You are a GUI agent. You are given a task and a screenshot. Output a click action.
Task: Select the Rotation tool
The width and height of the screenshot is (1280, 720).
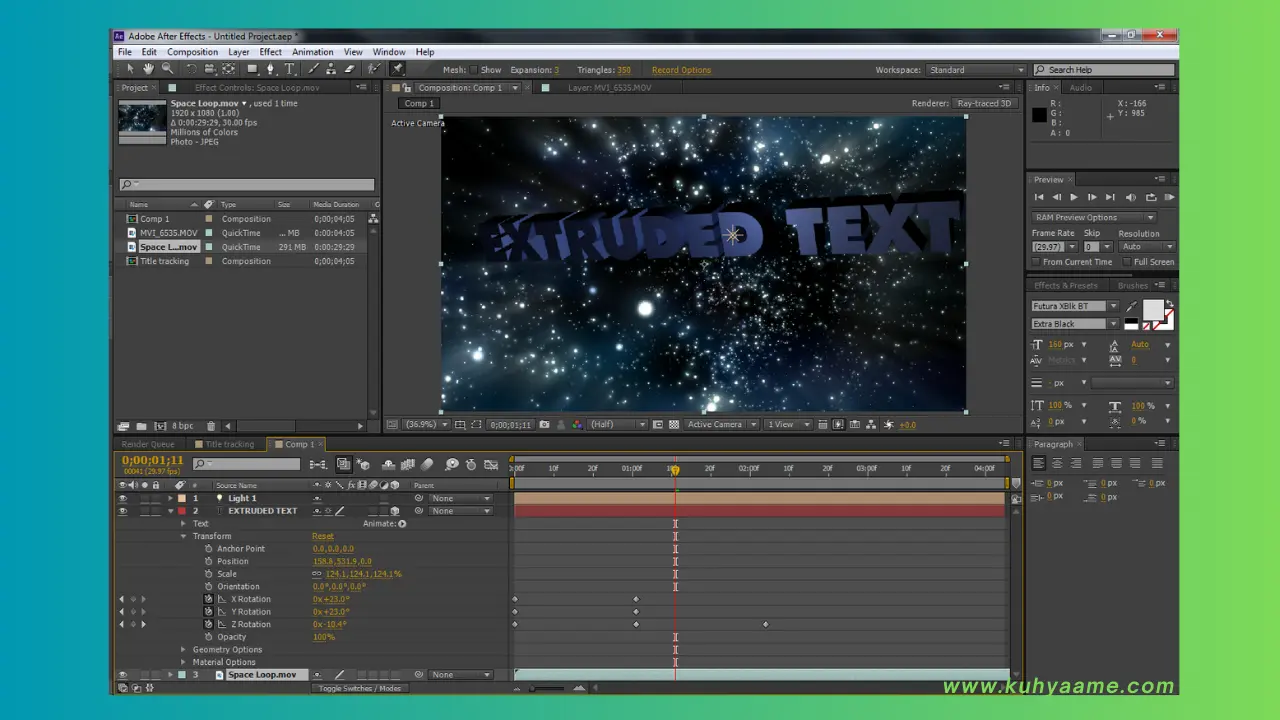coord(191,69)
